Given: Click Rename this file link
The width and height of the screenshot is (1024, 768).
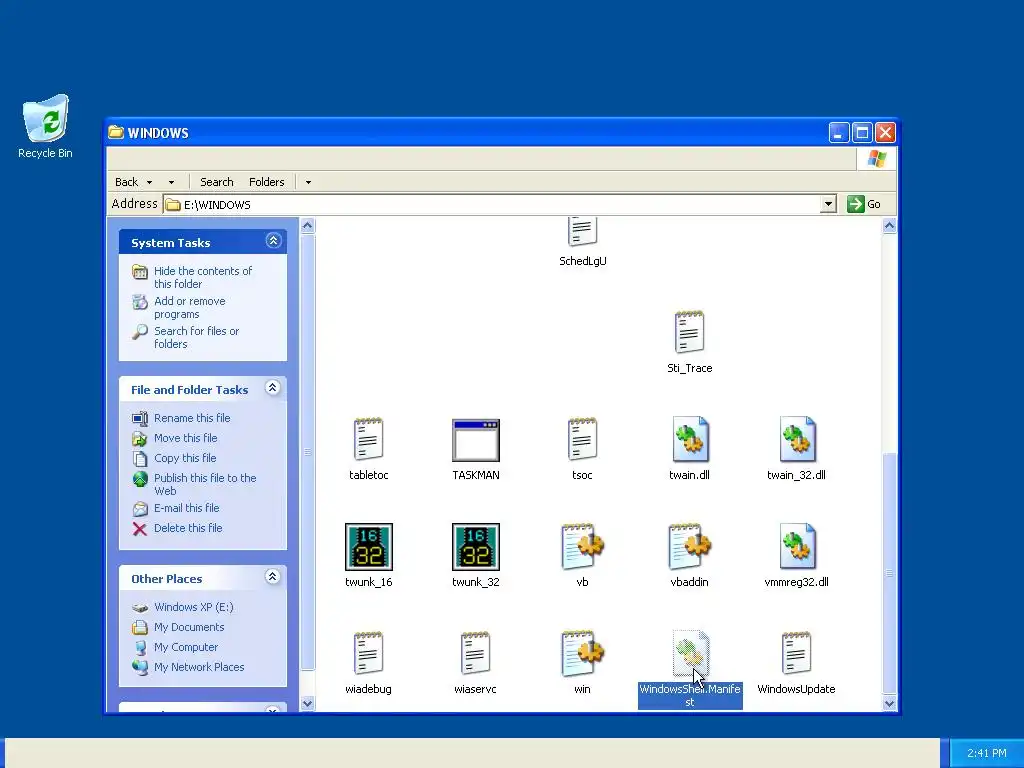Looking at the screenshot, I should [192, 418].
